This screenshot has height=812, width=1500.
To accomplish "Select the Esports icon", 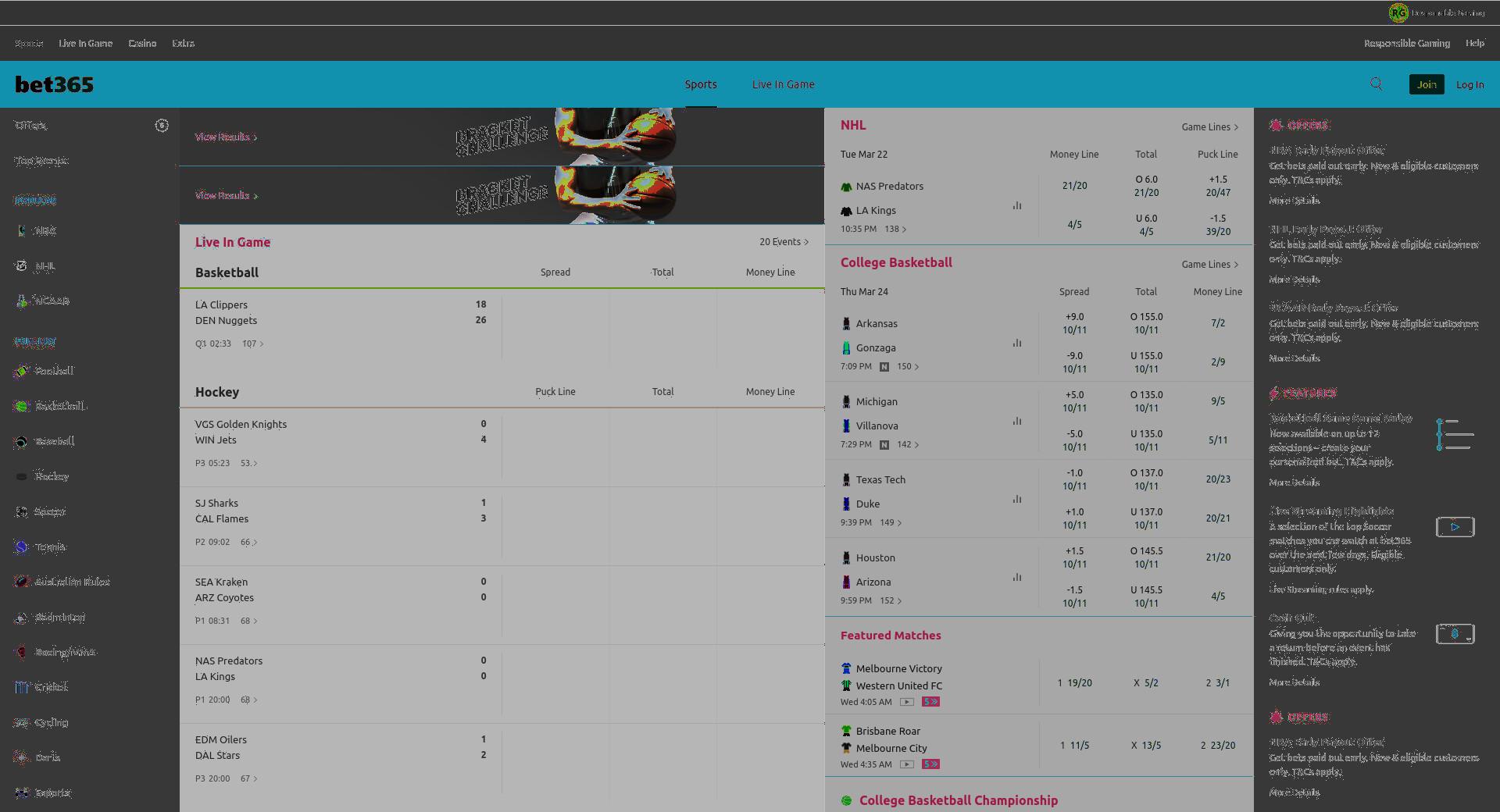I will click(x=22, y=792).
